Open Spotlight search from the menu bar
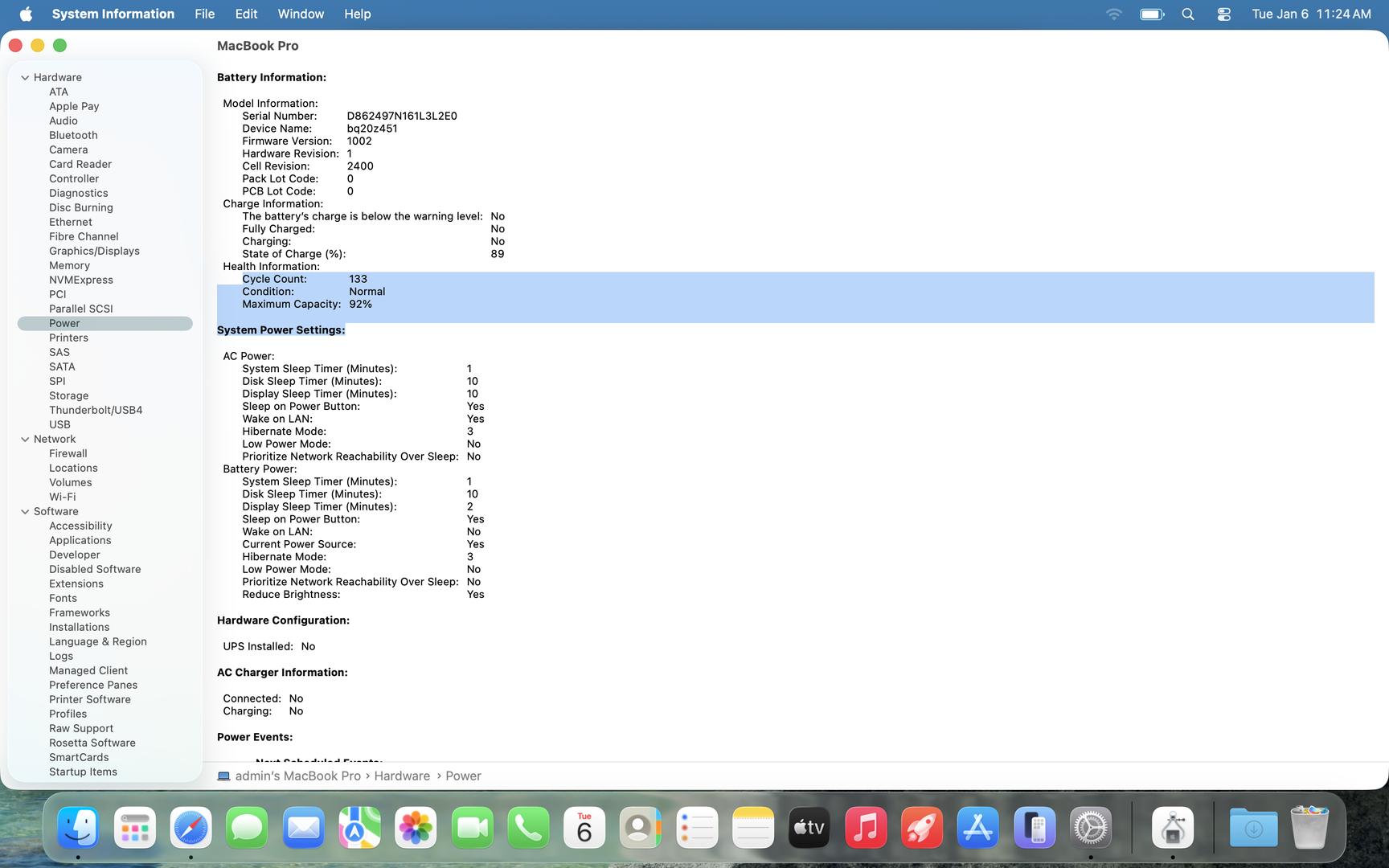1389x868 pixels. coord(1188,14)
